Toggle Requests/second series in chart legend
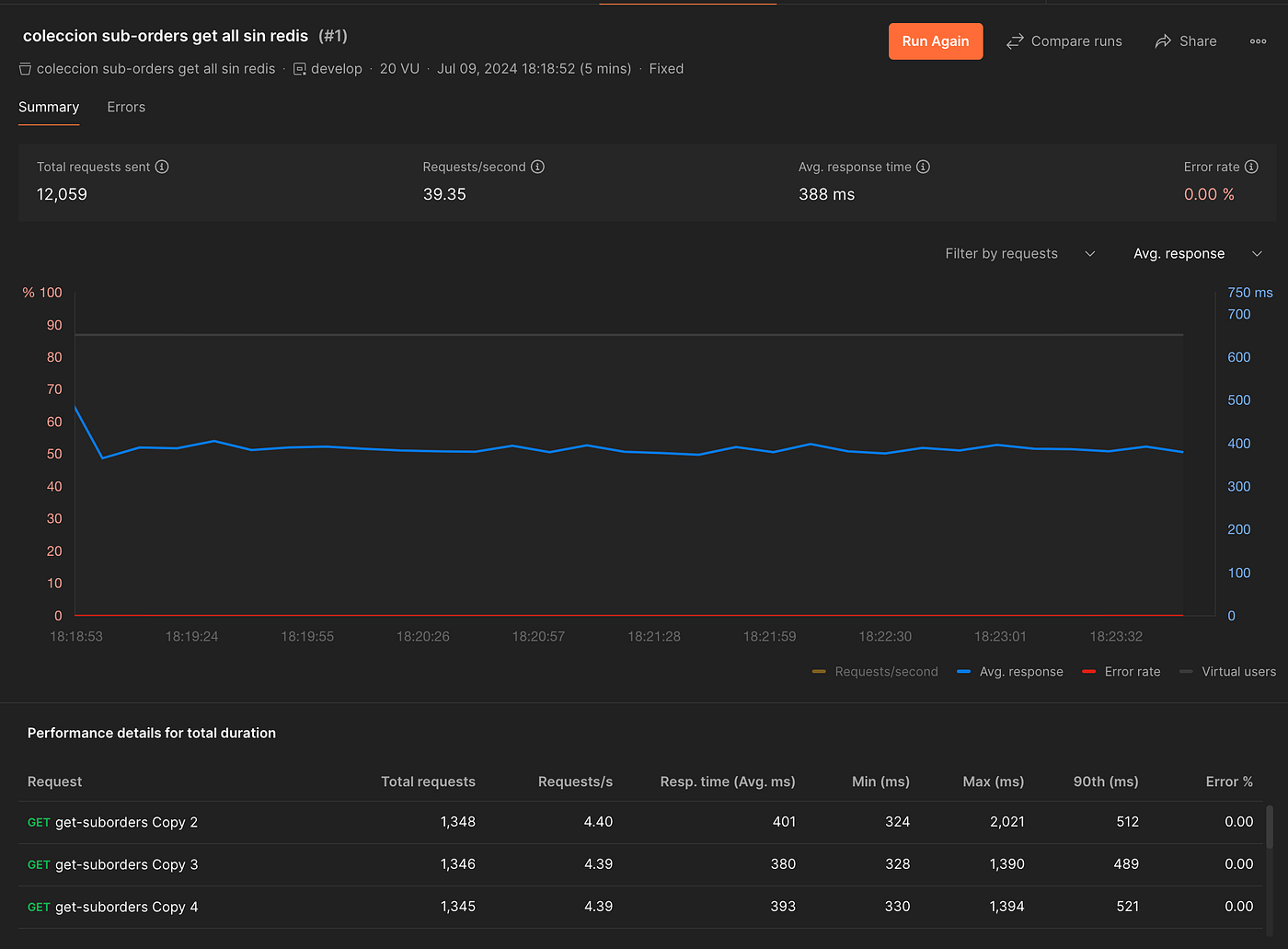The height and width of the screenshot is (949, 1288). [x=875, y=672]
